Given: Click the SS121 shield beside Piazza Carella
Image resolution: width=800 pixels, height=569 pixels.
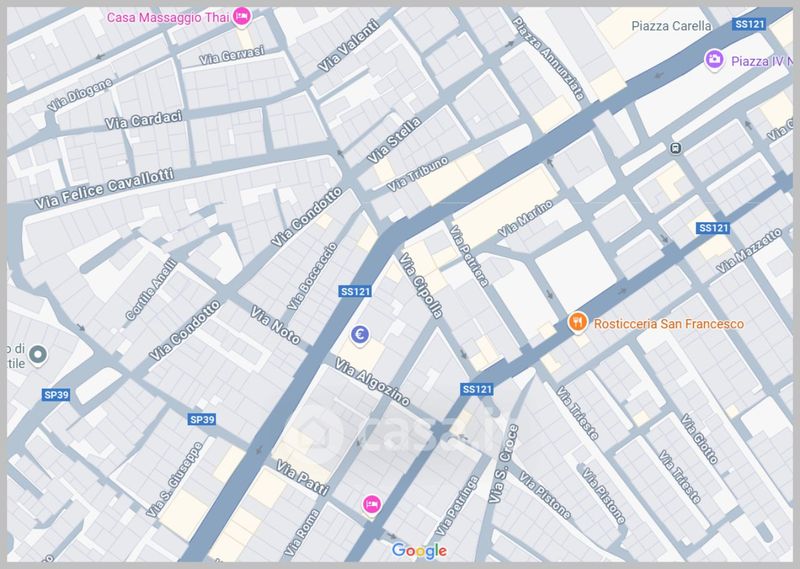Looking at the screenshot, I should click(749, 26).
